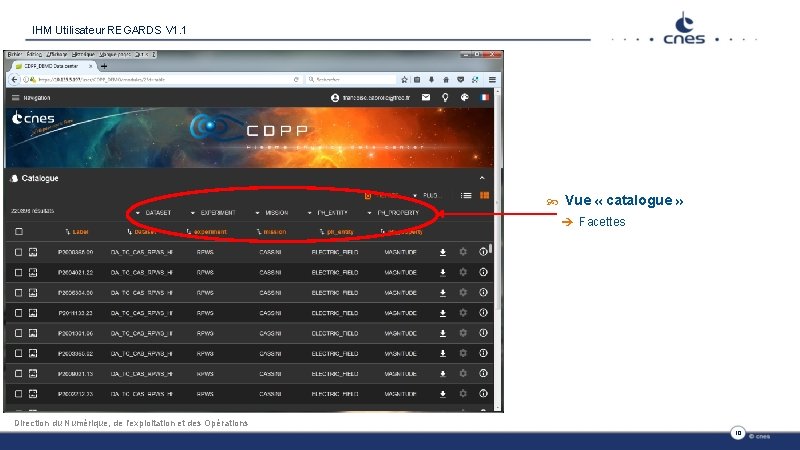The image size is (800, 450).
Task: Open services gear on second result row
Action: tap(463, 272)
